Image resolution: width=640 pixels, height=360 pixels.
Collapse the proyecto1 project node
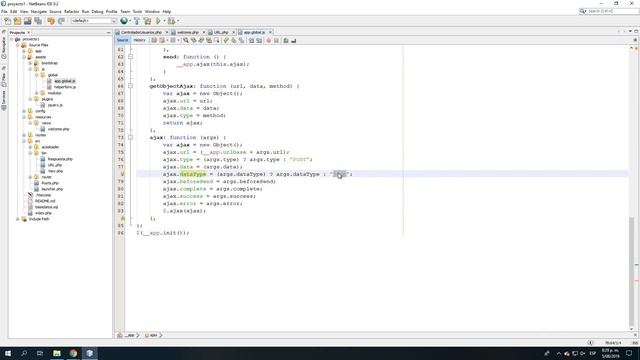pos(12,39)
